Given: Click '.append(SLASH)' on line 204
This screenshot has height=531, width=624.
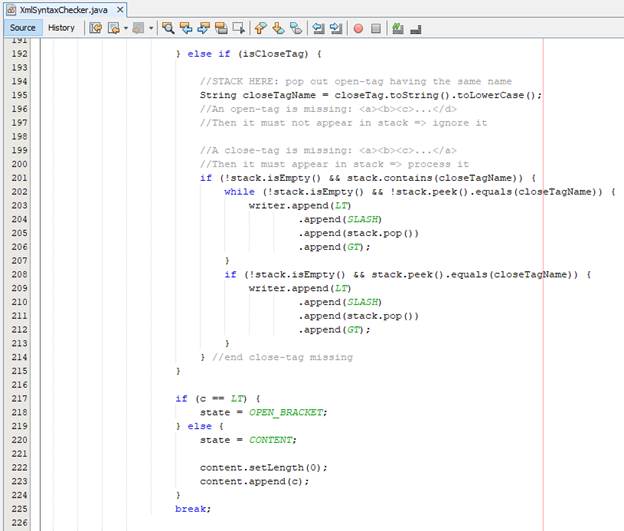Looking at the screenshot, I should point(340,220).
